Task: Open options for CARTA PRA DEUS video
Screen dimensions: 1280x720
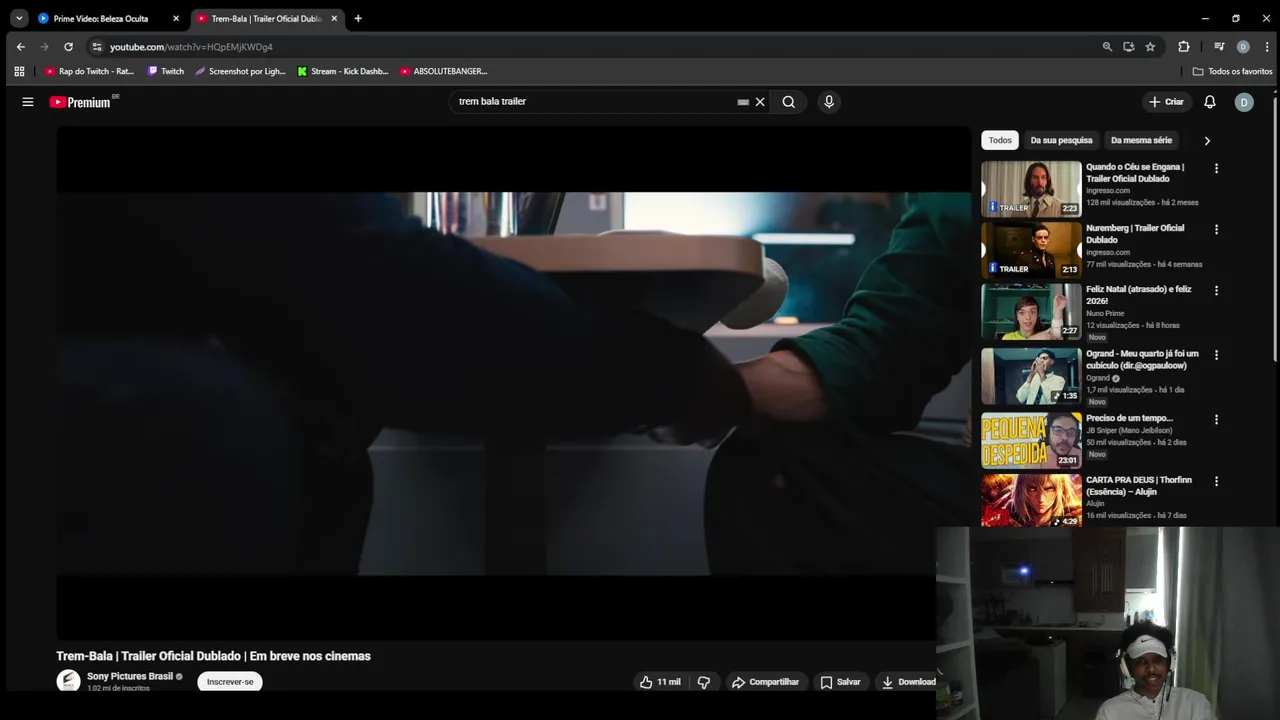Action: (1216, 481)
